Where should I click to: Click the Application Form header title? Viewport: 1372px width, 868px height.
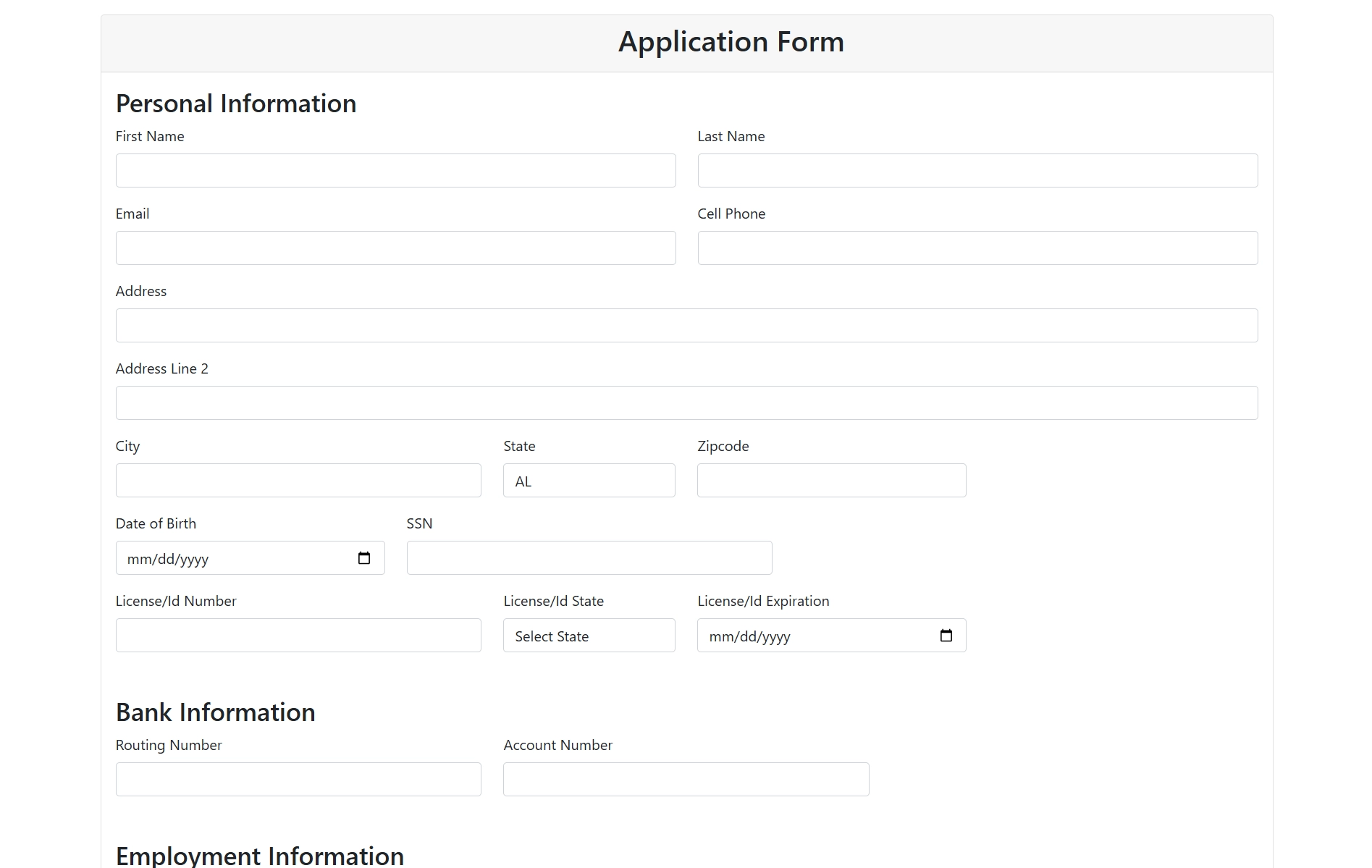coord(731,42)
